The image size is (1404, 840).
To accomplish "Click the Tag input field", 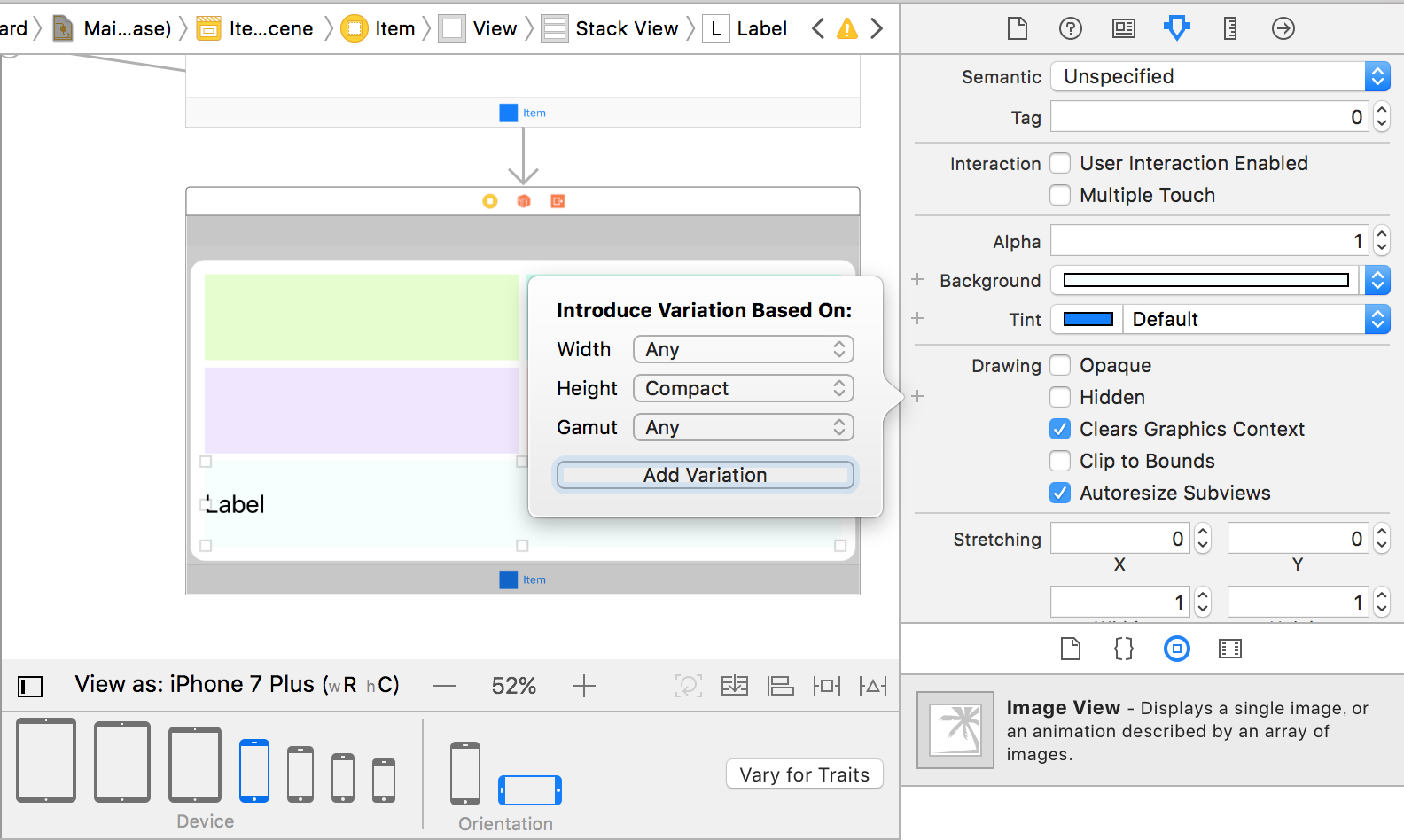I will [x=1210, y=117].
